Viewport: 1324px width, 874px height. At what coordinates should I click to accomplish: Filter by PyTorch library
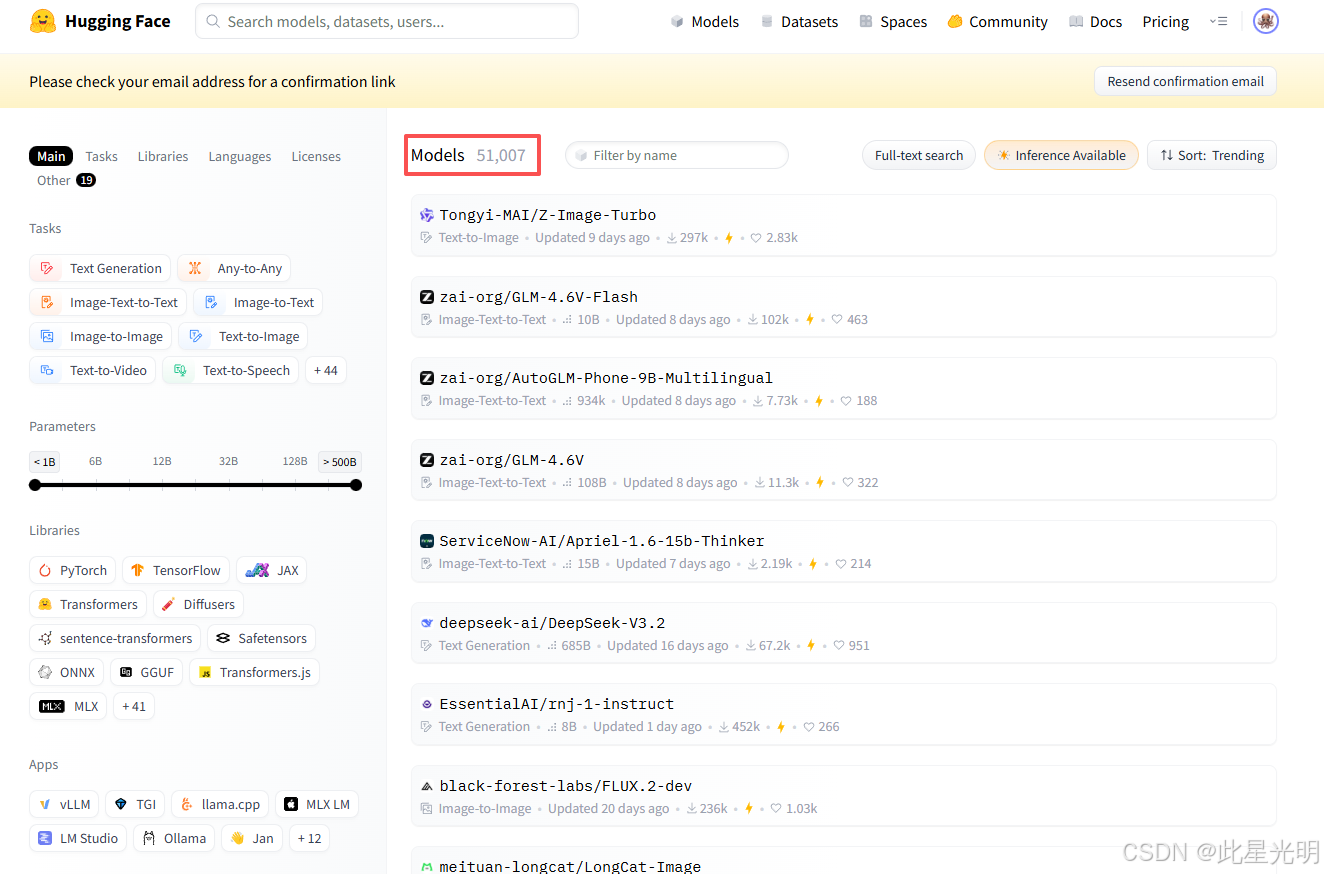73,570
